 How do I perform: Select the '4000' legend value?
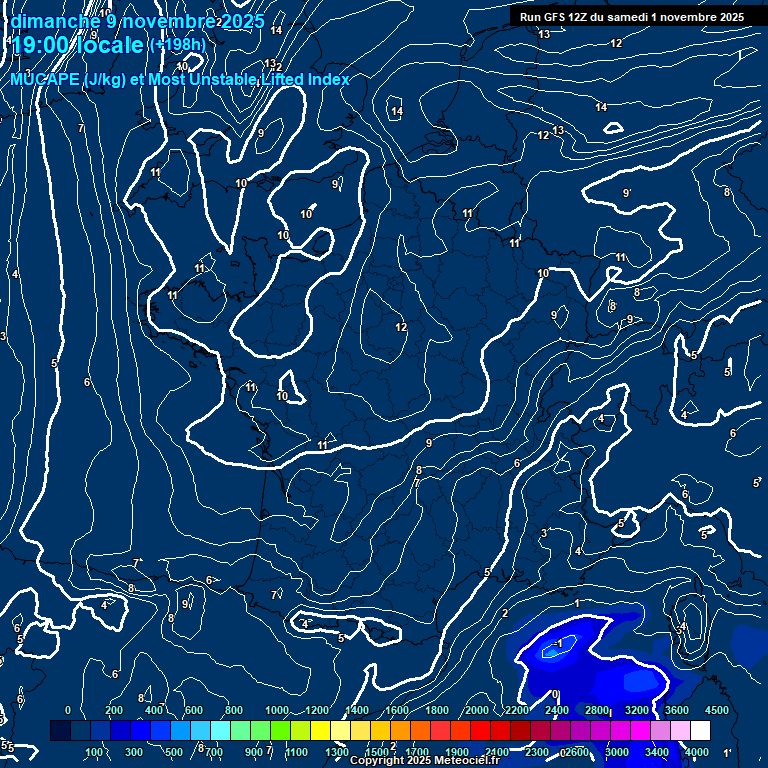click(x=696, y=752)
